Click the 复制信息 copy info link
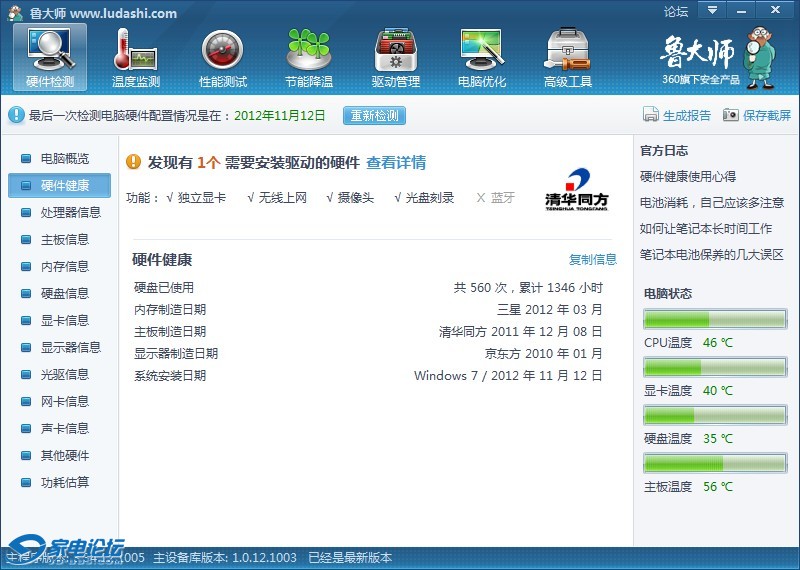 point(593,259)
